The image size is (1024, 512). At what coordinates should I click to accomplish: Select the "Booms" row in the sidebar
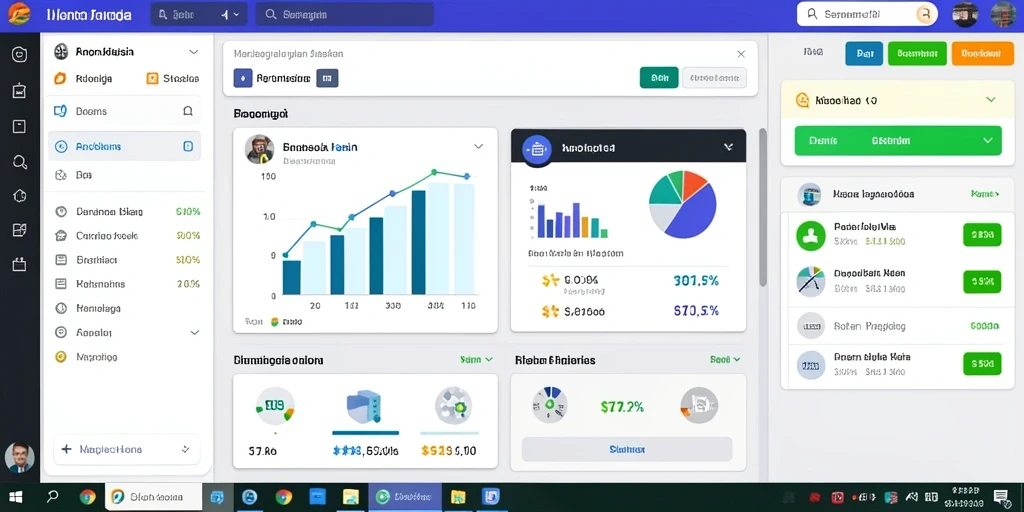point(125,111)
